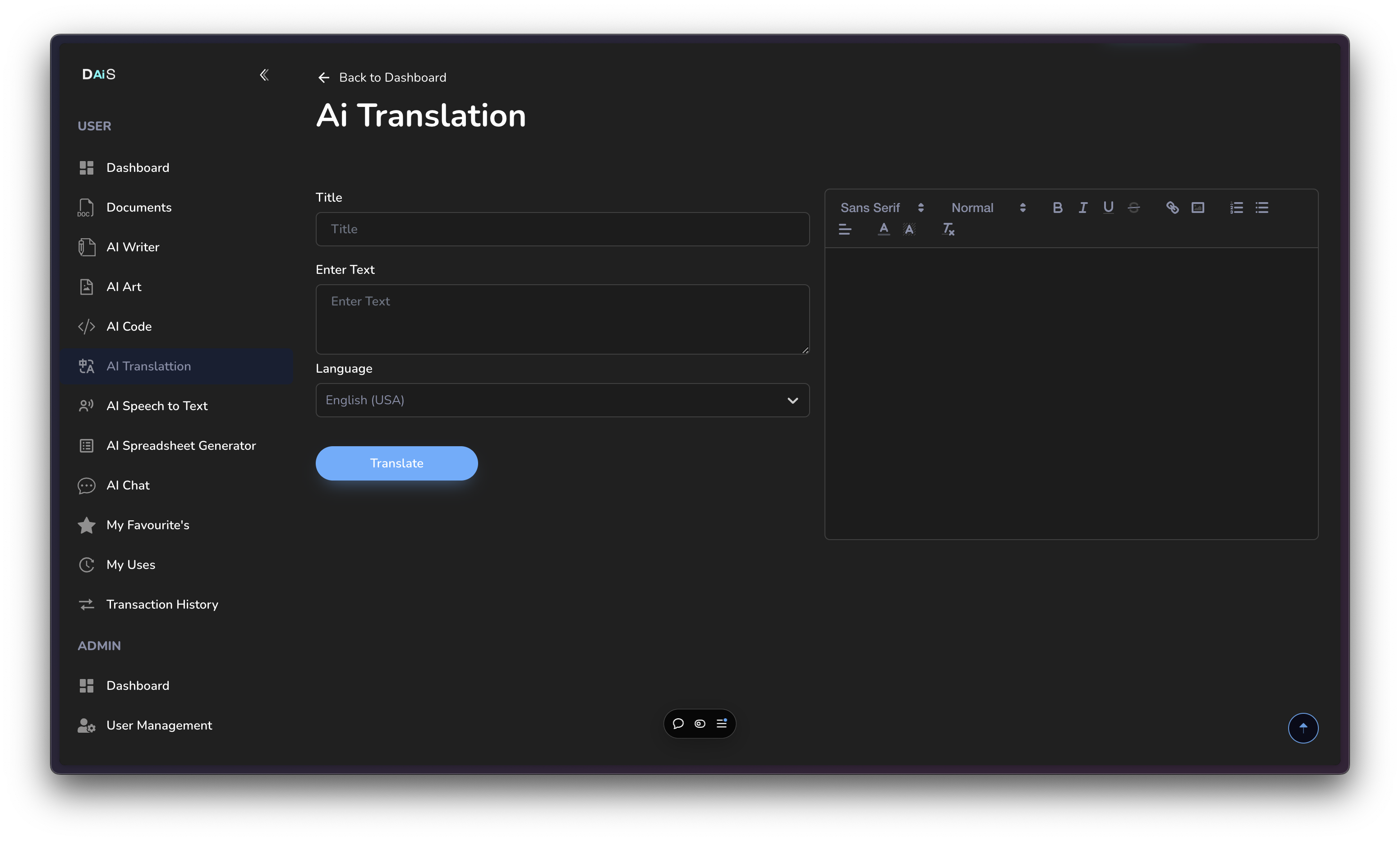The image size is (1400, 841).
Task: Open the text background highlight picker
Action: click(909, 229)
